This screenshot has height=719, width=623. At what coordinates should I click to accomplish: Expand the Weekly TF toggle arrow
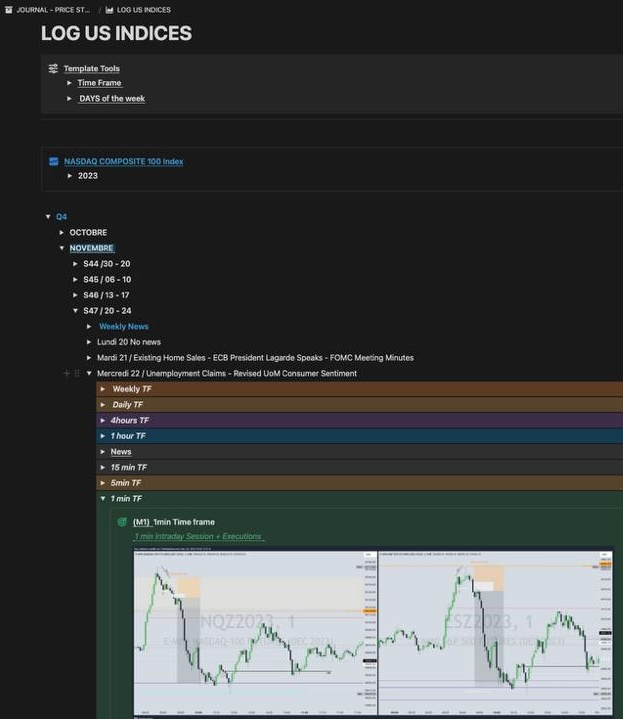(x=102, y=389)
